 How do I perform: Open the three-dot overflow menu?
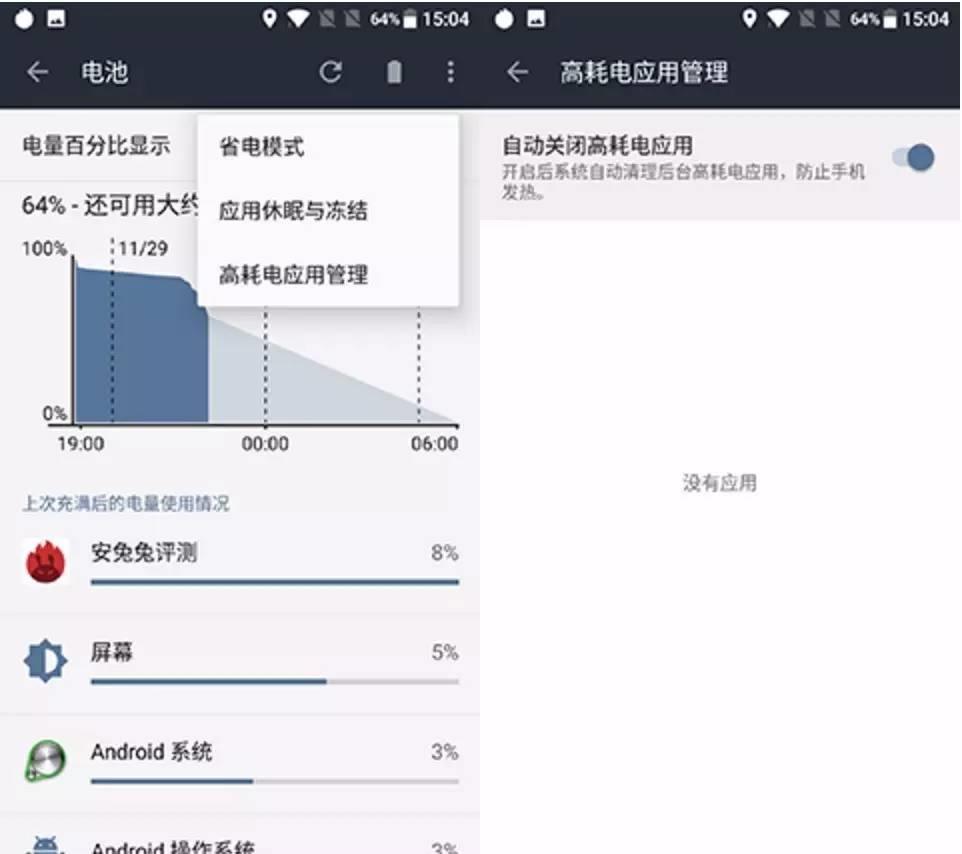[451, 72]
